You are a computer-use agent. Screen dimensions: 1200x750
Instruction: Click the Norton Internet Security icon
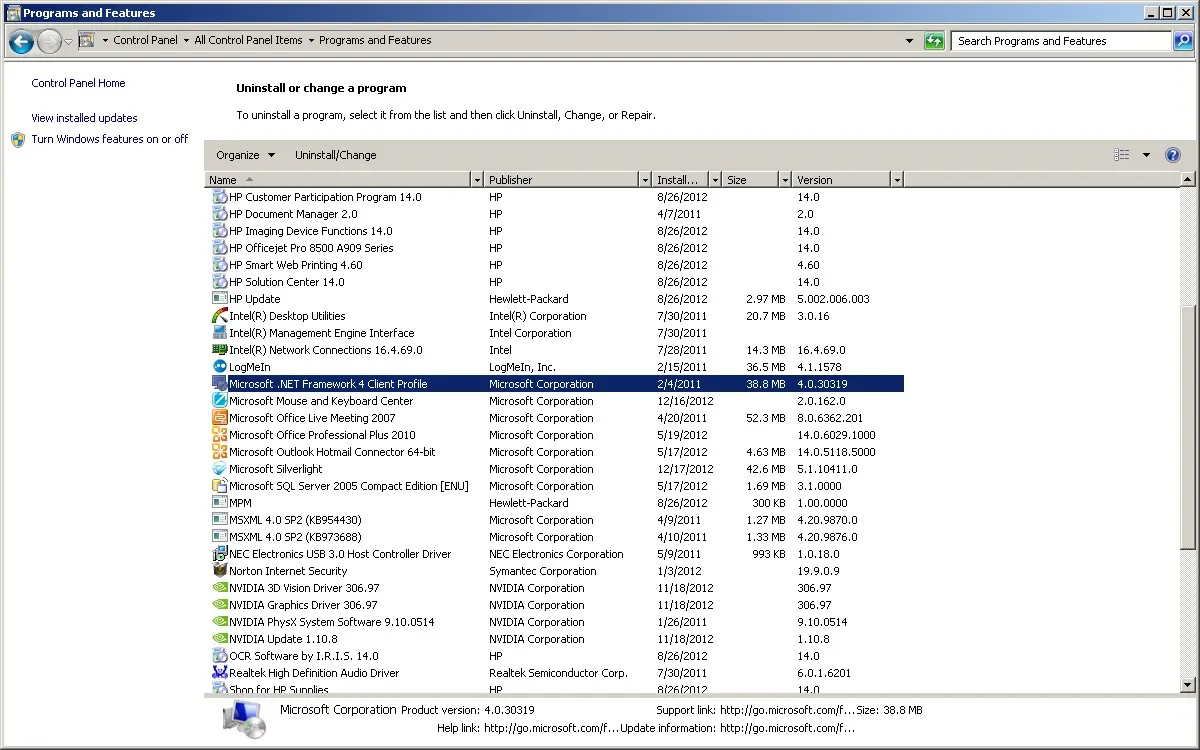coord(220,571)
